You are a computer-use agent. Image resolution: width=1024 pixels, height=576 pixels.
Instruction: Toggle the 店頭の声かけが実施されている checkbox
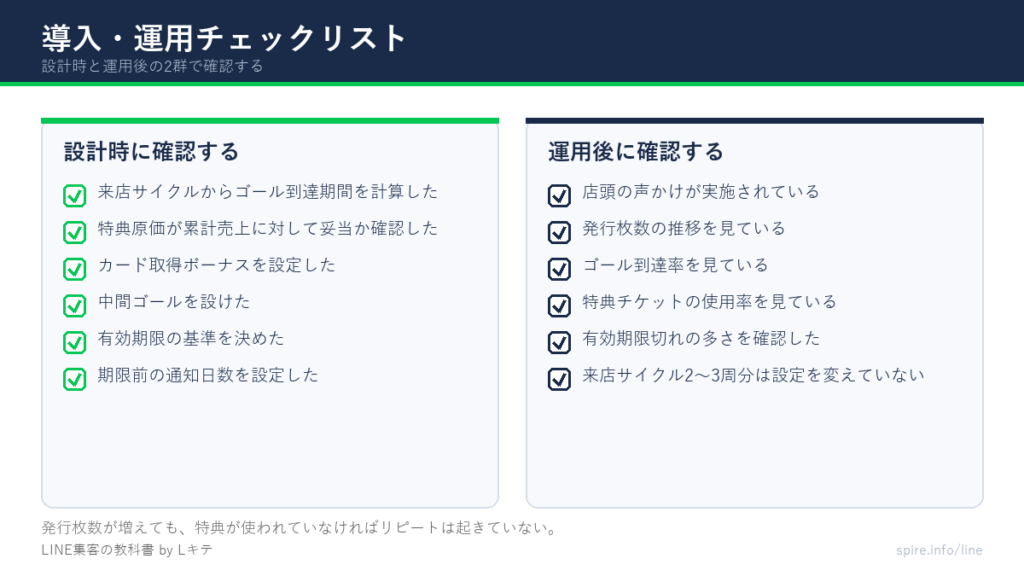(559, 195)
